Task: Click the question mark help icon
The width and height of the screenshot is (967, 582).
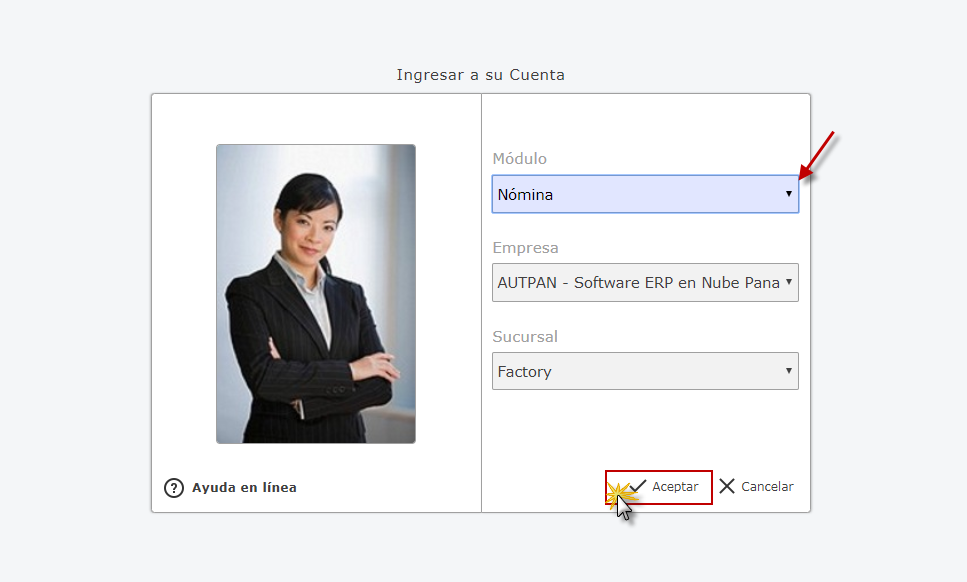Action: (x=174, y=488)
